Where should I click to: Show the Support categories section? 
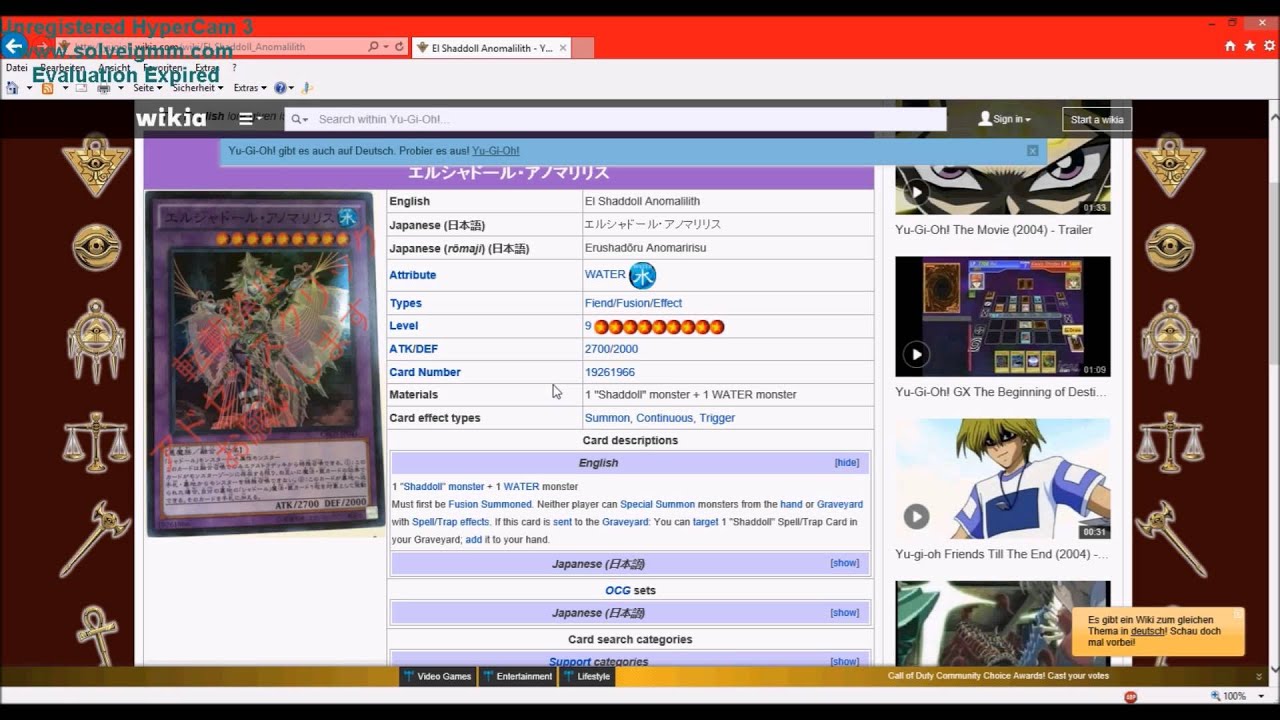point(845,662)
